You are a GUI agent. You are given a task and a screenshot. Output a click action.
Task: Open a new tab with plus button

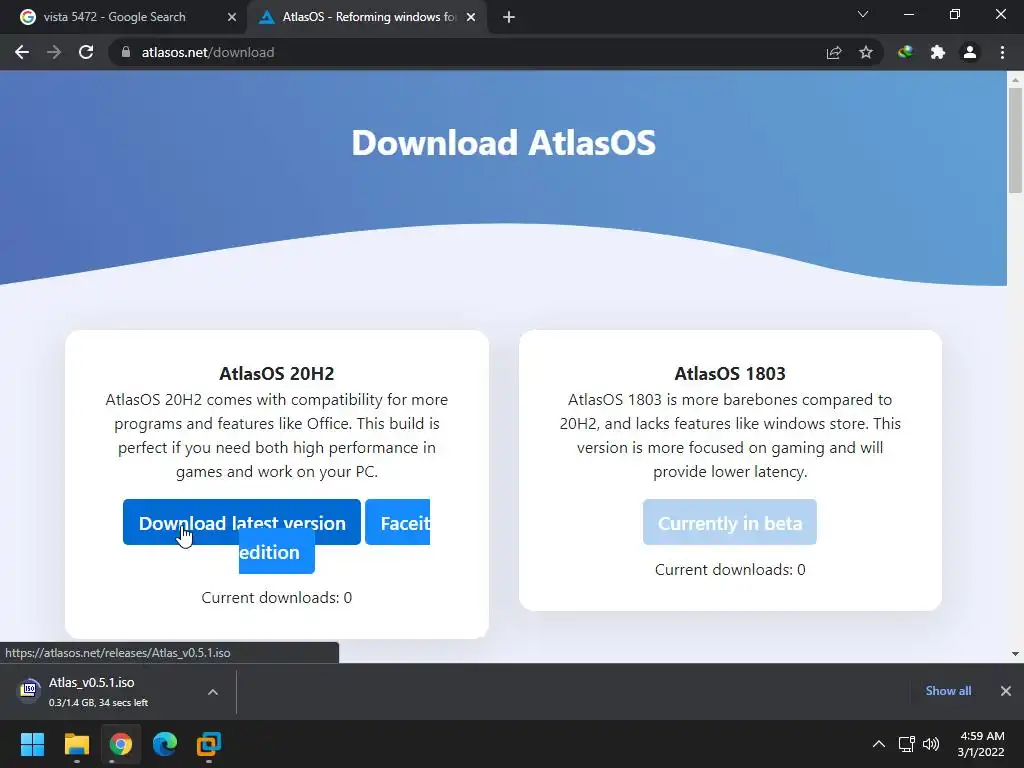click(x=509, y=17)
